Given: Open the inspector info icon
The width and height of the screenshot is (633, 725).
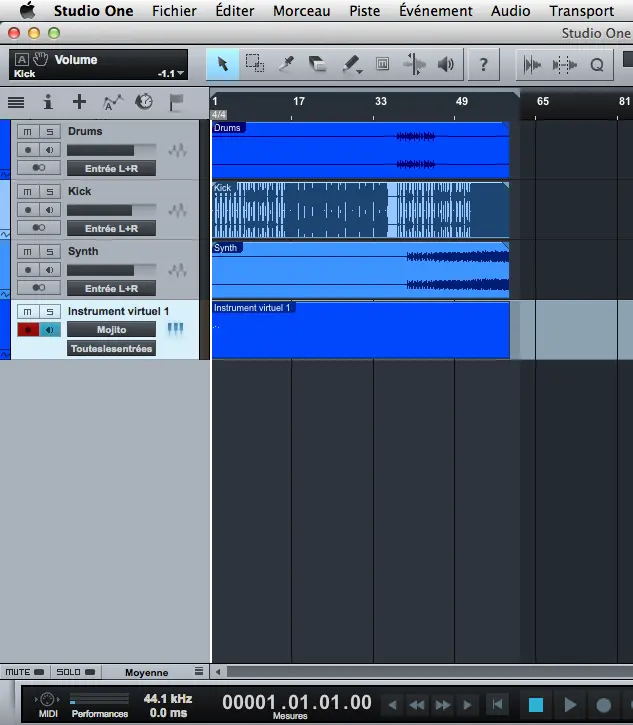Looking at the screenshot, I should pyautogui.click(x=48, y=102).
